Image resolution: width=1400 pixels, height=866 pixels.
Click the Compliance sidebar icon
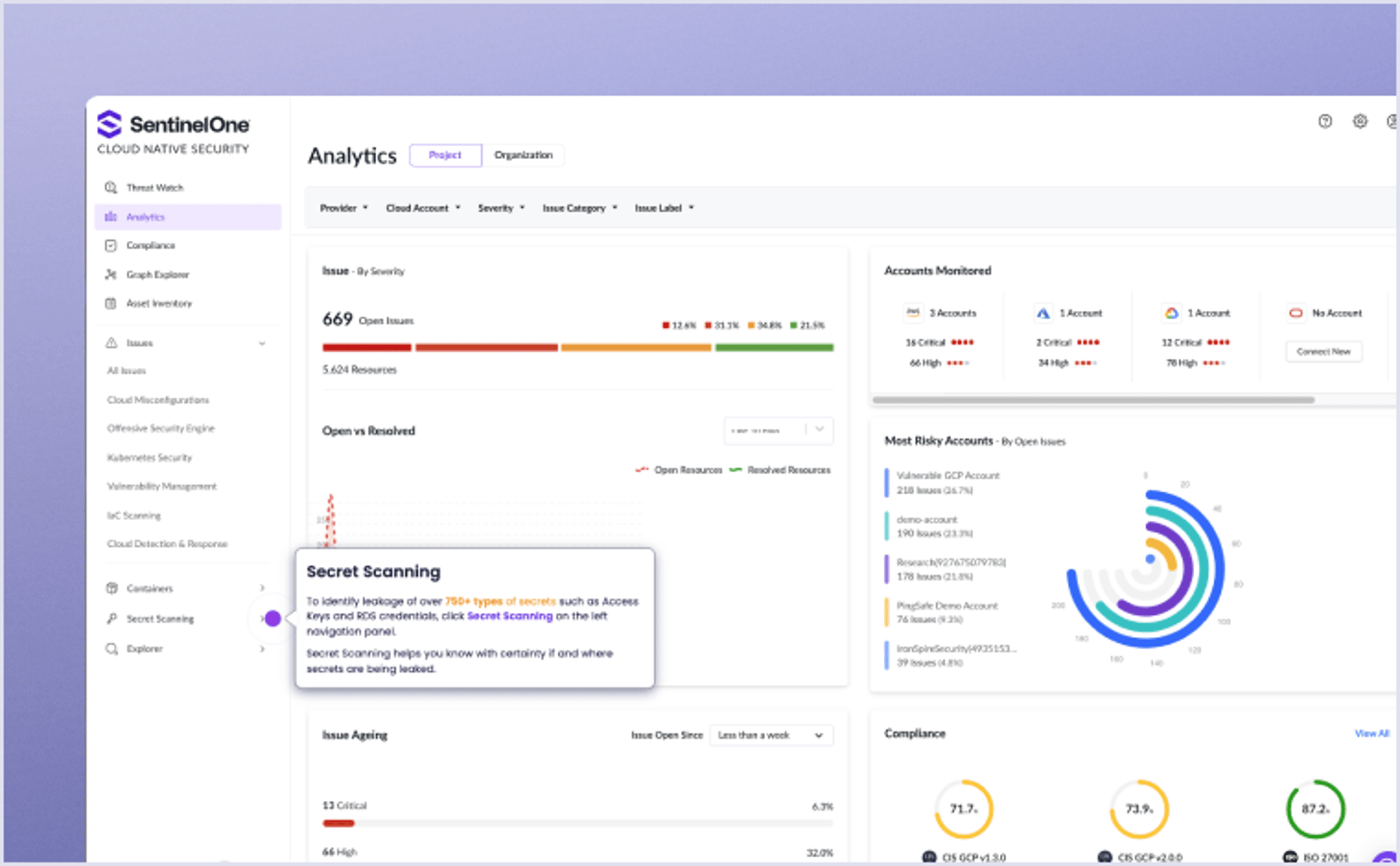point(111,245)
